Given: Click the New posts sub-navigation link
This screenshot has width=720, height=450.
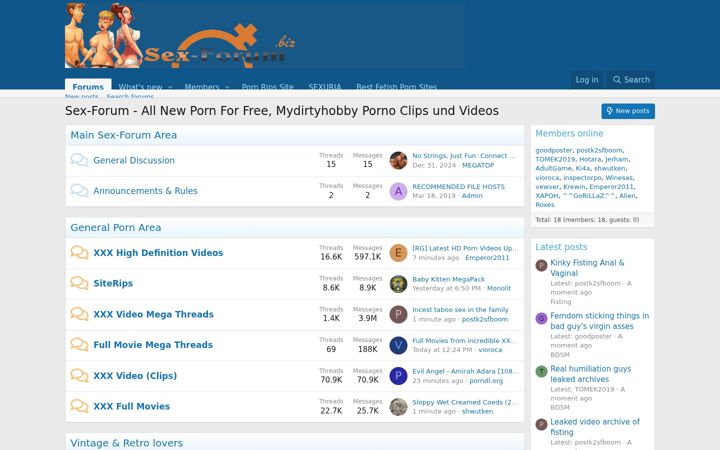Looking at the screenshot, I should tap(82, 96).
